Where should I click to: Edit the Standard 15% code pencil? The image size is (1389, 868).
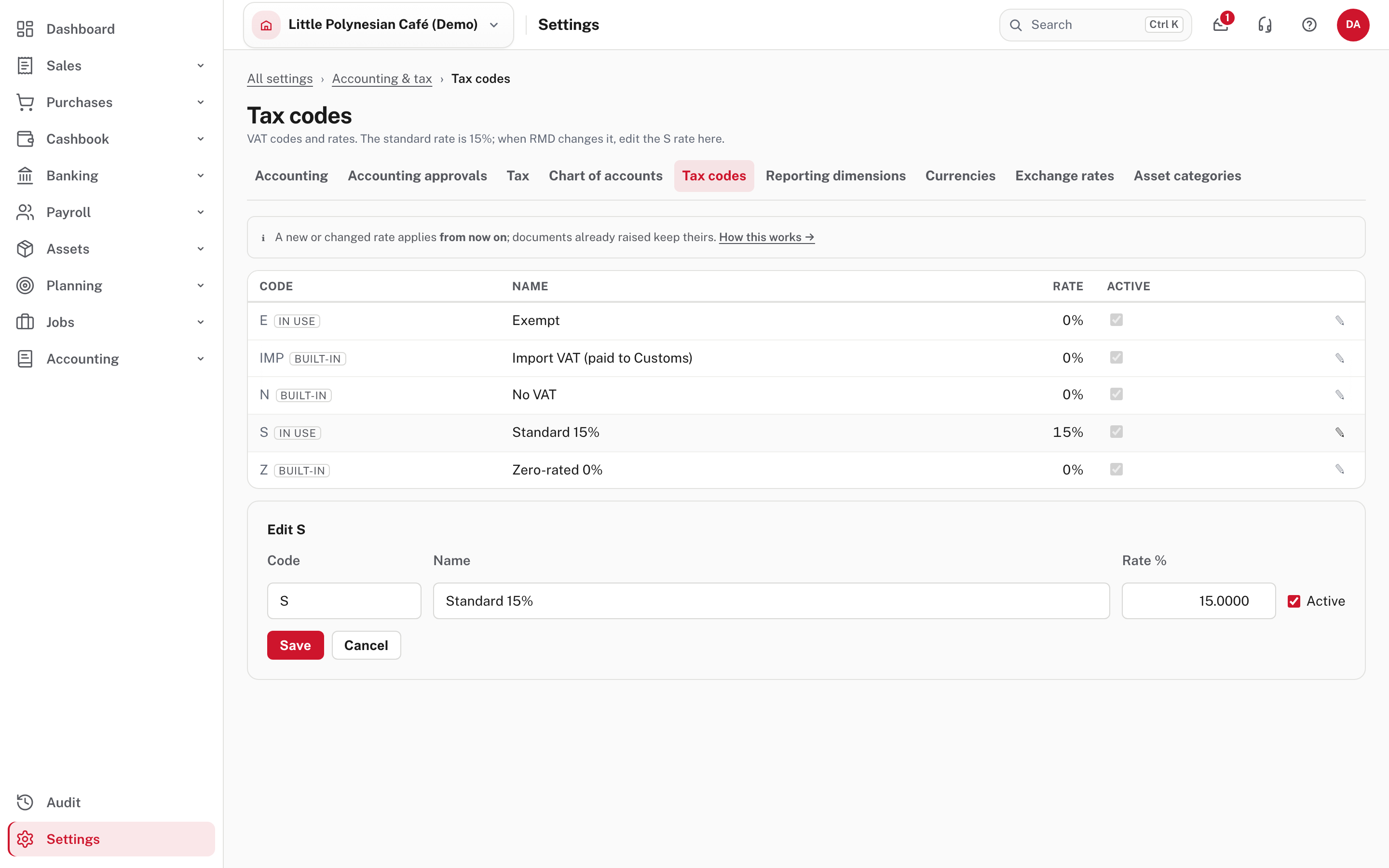[x=1340, y=432]
